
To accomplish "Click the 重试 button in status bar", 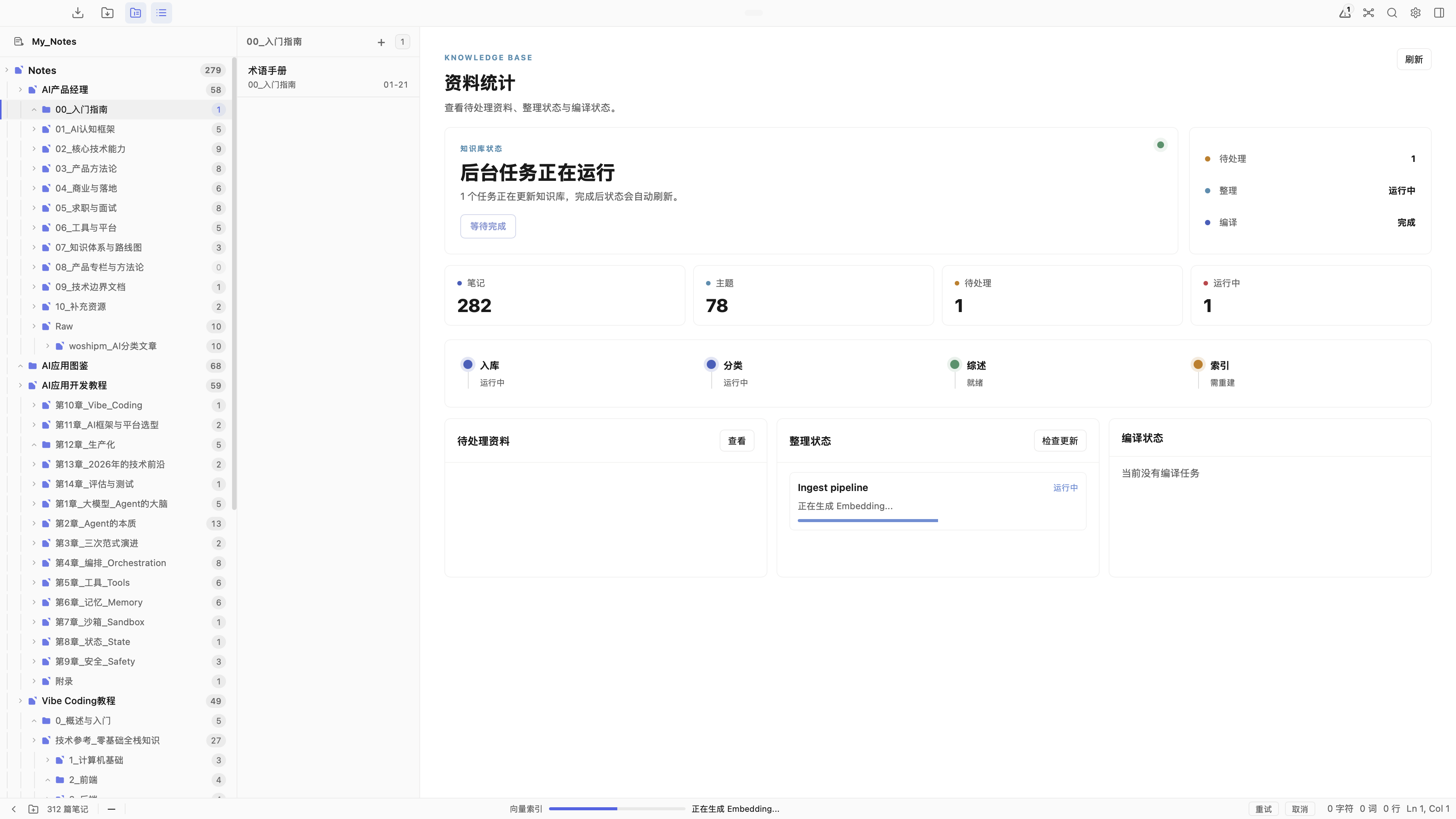I will (1264, 809).
